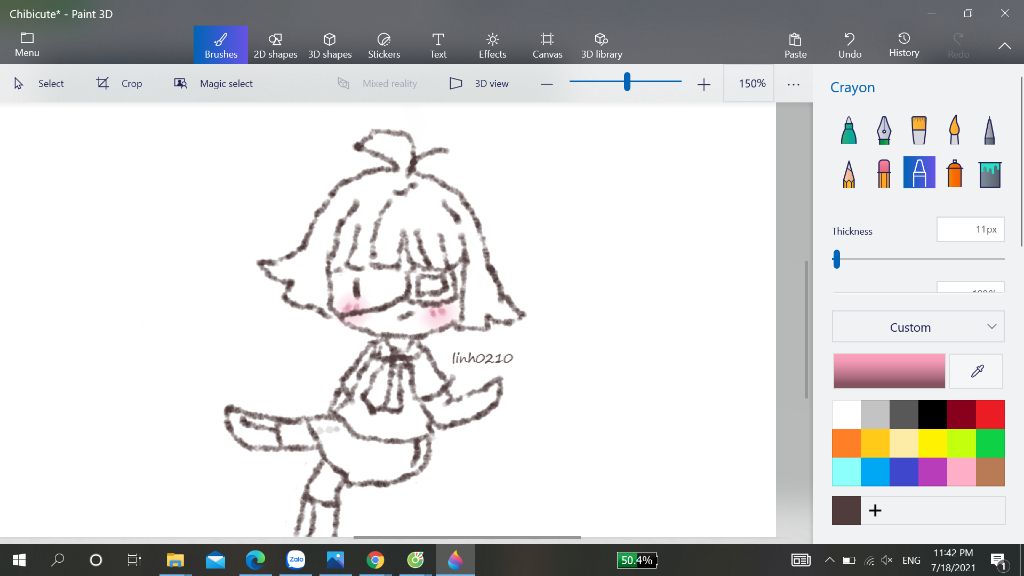Toggle 3D view
1024x576 pixels.
[x=479, y=84]
